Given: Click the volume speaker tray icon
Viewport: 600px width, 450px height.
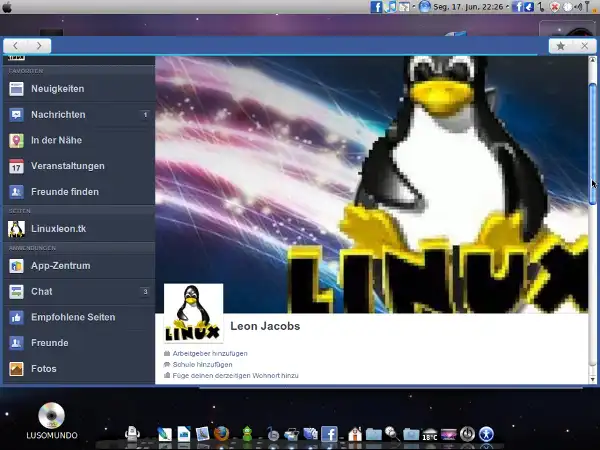Looking at the screenshot, I should (x=578, y=7).
